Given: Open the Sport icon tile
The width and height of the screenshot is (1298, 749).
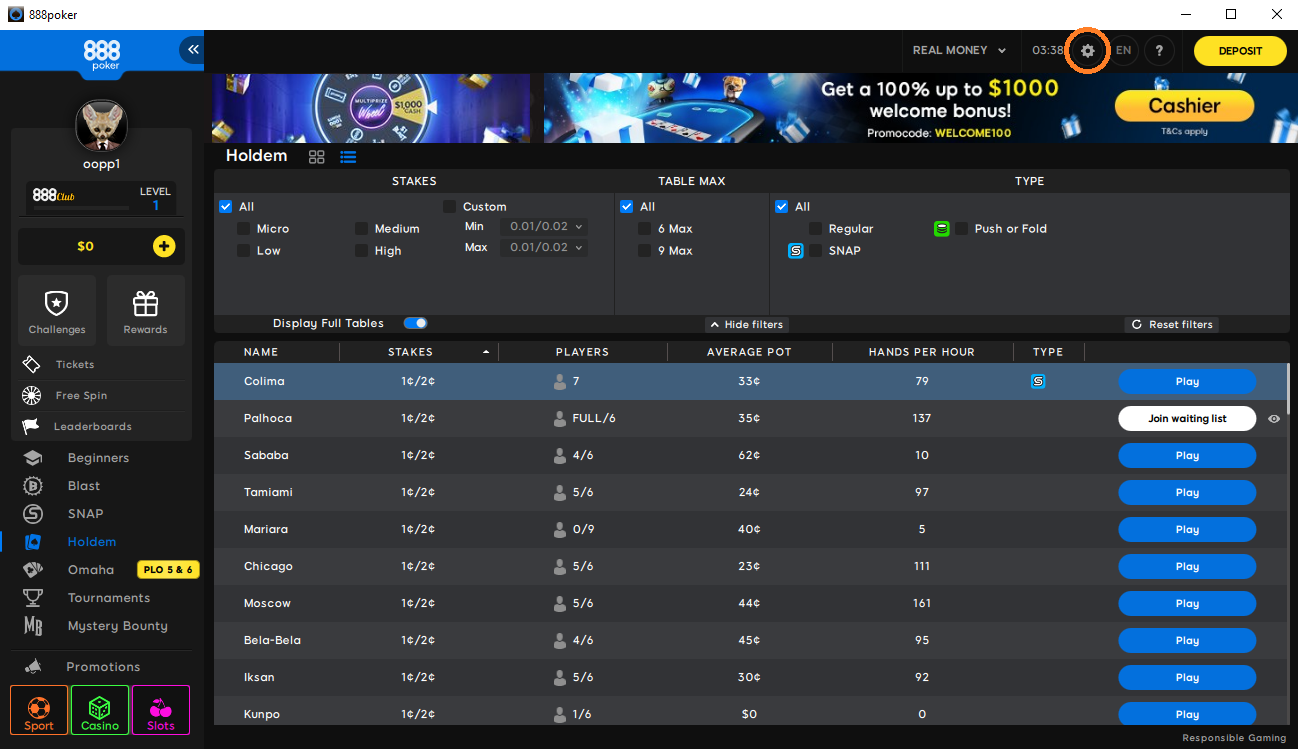Looking at the screenshot, I should (39, 710).
